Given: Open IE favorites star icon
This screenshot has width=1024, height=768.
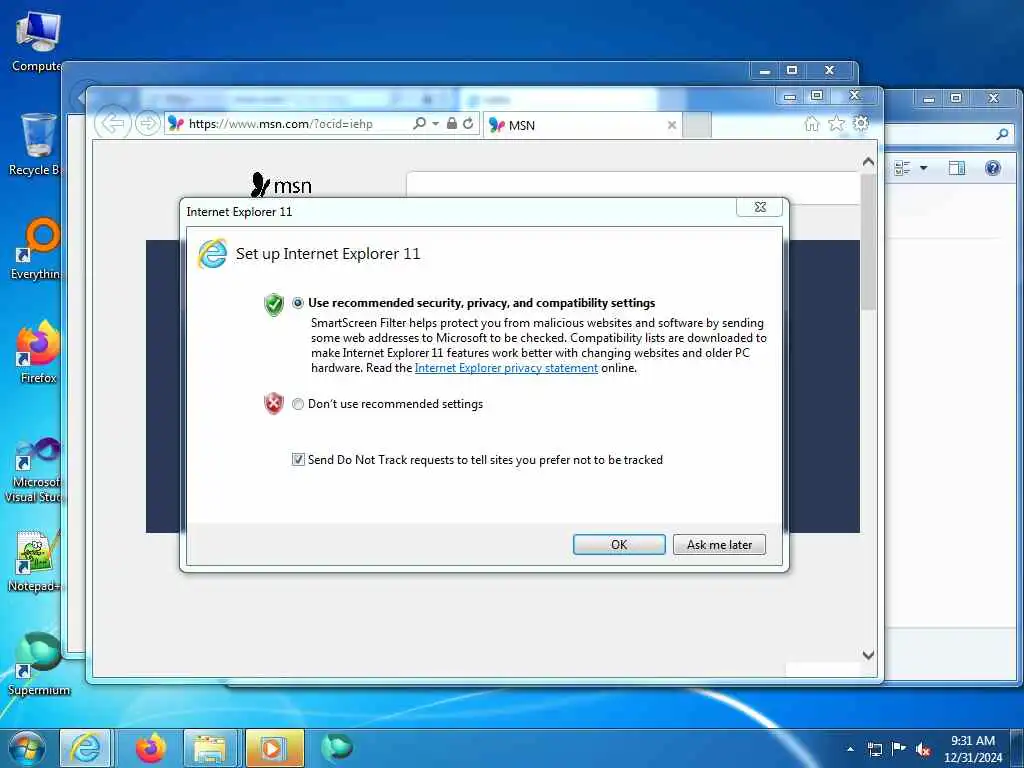Looking at the screenshot, I should tap(837, 123).
